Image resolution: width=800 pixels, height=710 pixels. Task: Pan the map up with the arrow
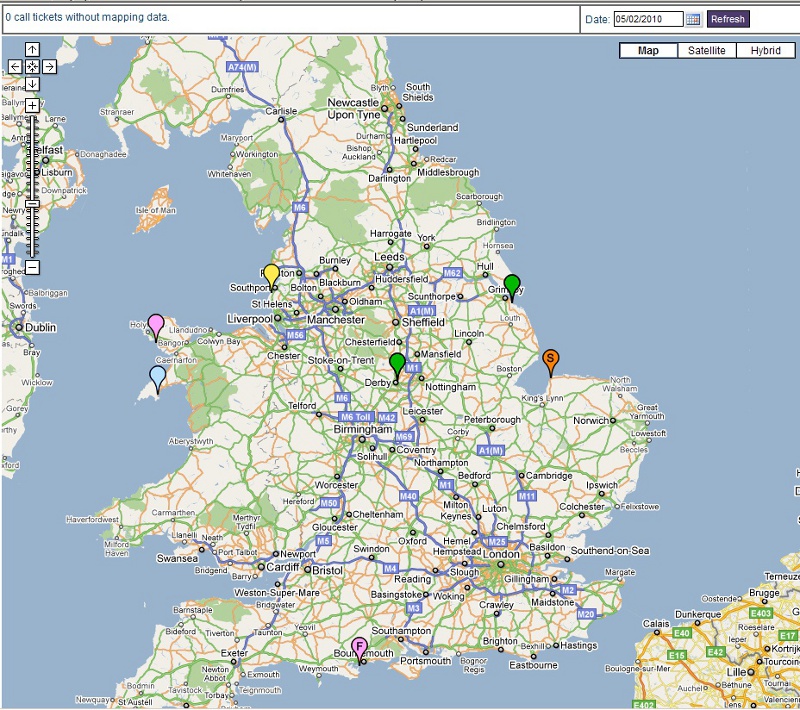[x=32, y=49]
